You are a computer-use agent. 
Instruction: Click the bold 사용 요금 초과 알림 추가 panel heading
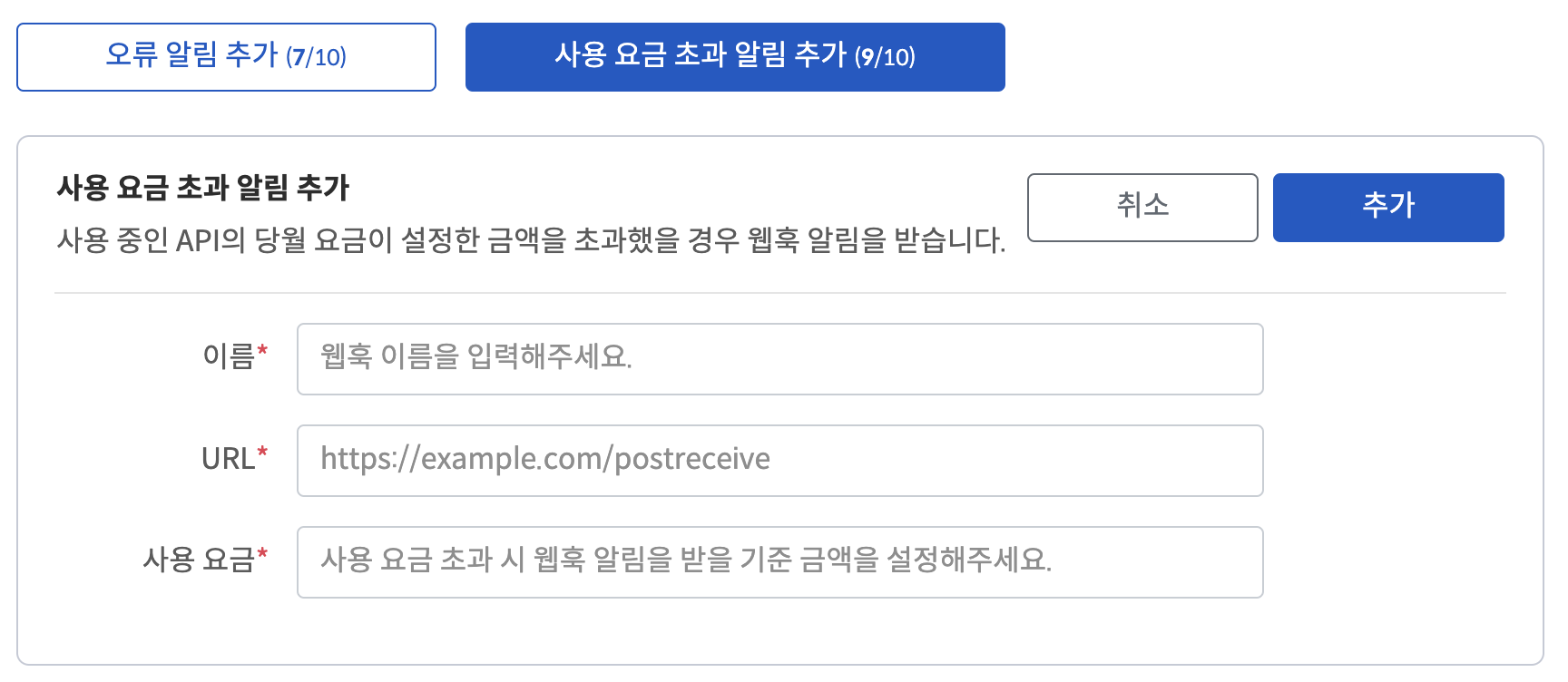(x=203, y=188)
